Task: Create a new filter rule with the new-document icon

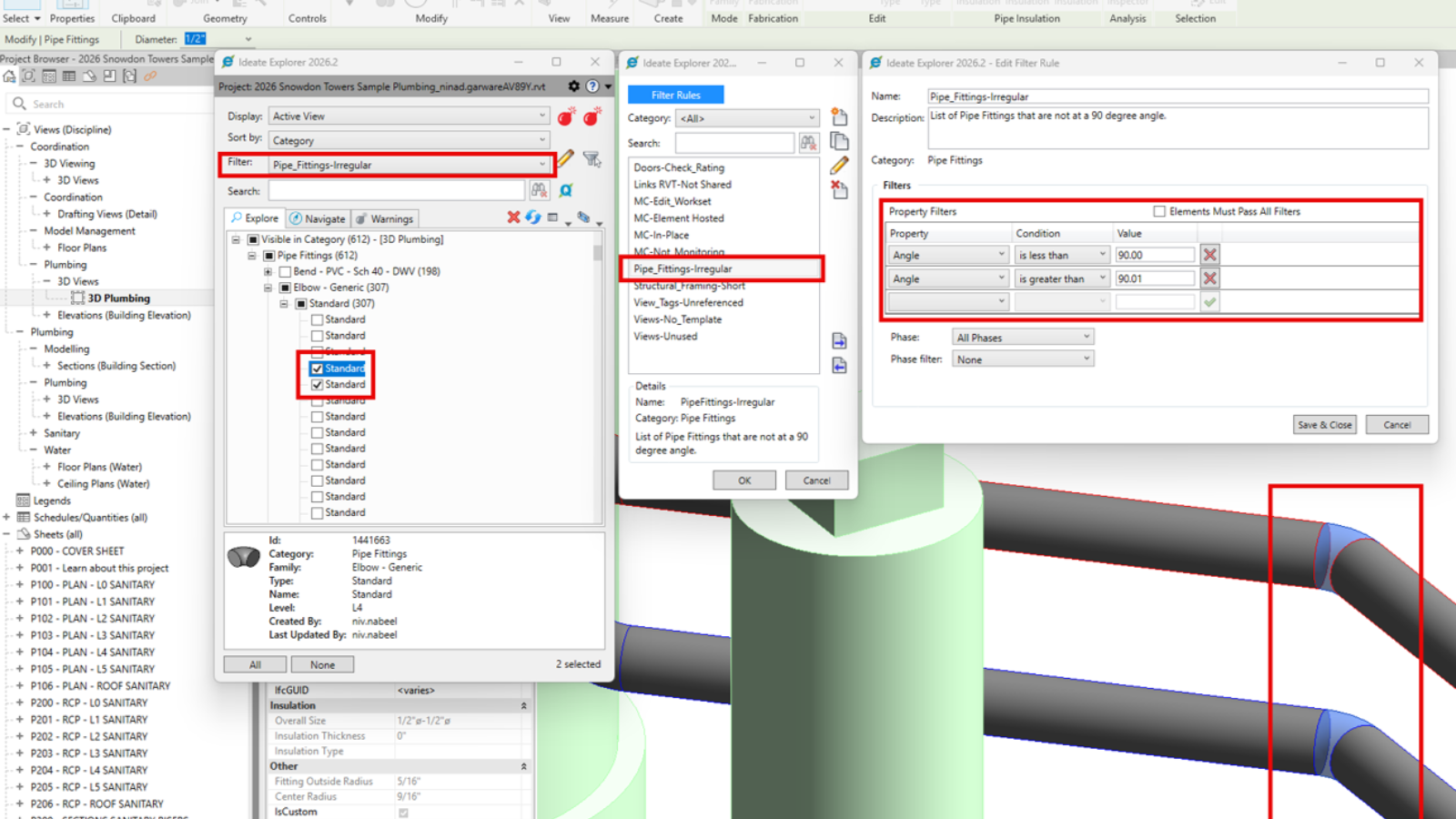Action: [839, 117]
